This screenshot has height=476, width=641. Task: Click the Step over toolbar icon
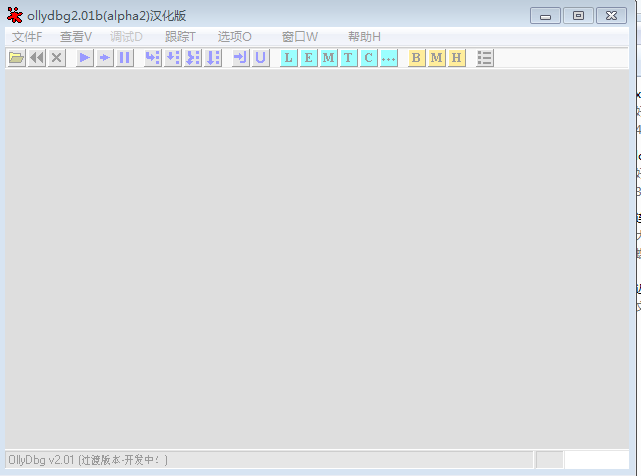tap(173, 58)
